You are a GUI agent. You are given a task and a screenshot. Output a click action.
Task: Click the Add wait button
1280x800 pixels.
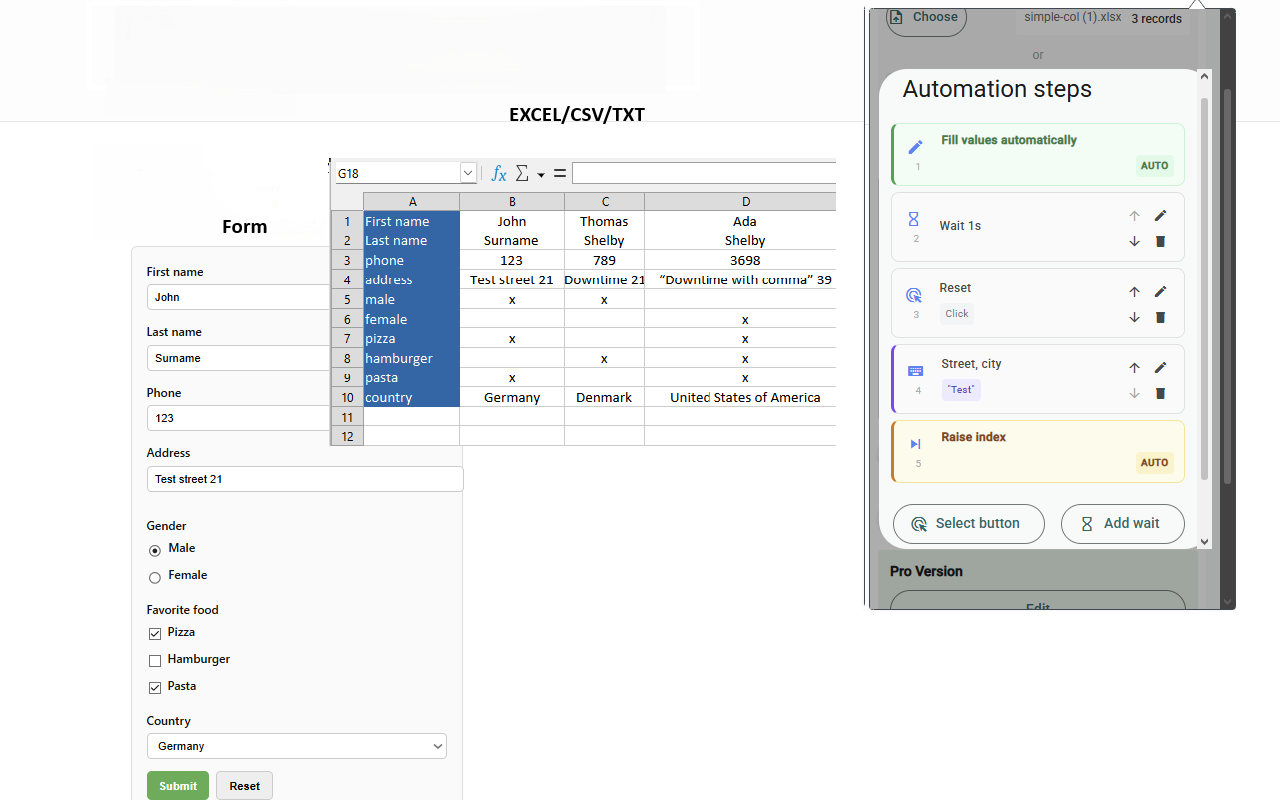(1123, 523)
